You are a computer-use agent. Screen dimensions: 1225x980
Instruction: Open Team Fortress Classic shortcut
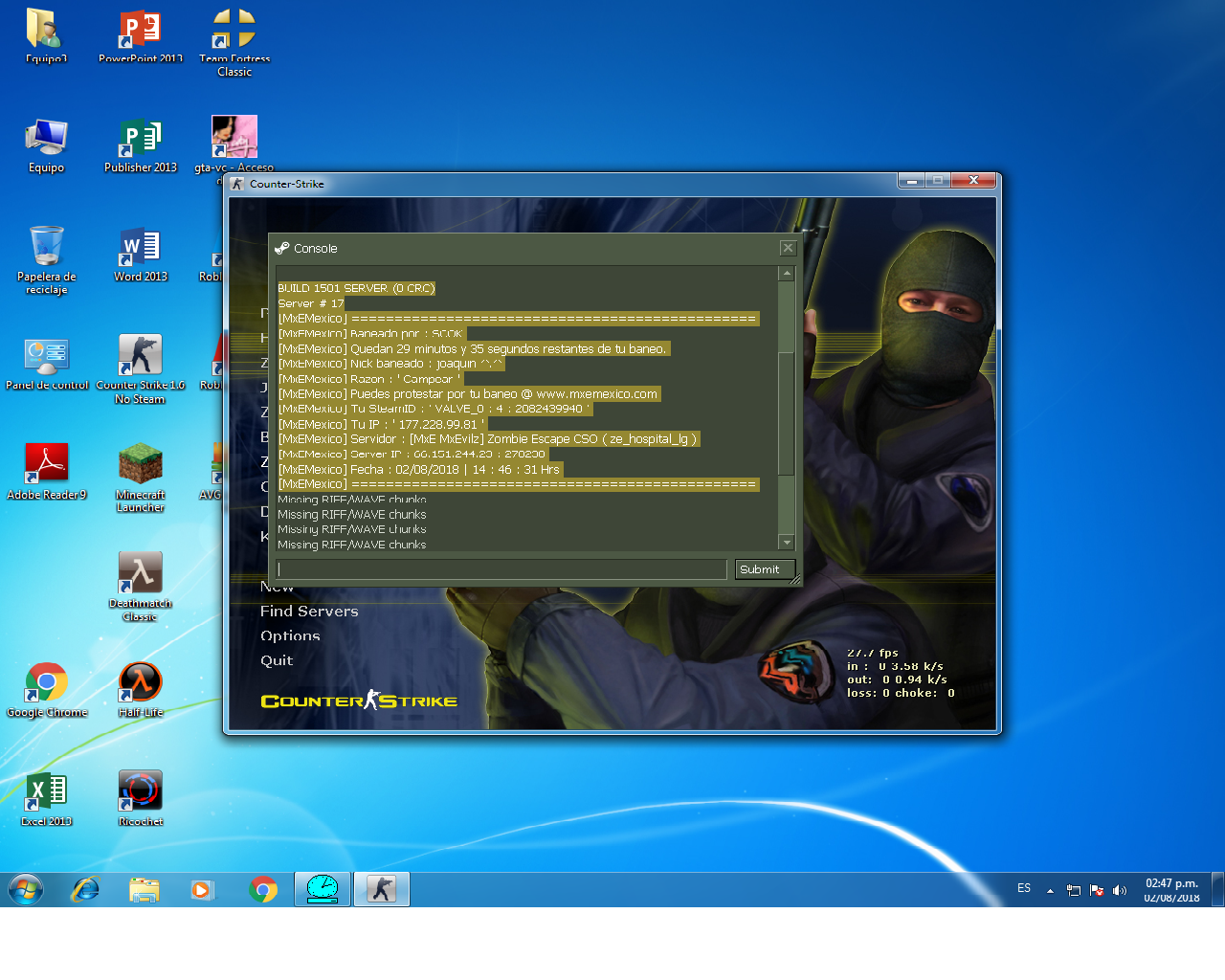(234, 42)
